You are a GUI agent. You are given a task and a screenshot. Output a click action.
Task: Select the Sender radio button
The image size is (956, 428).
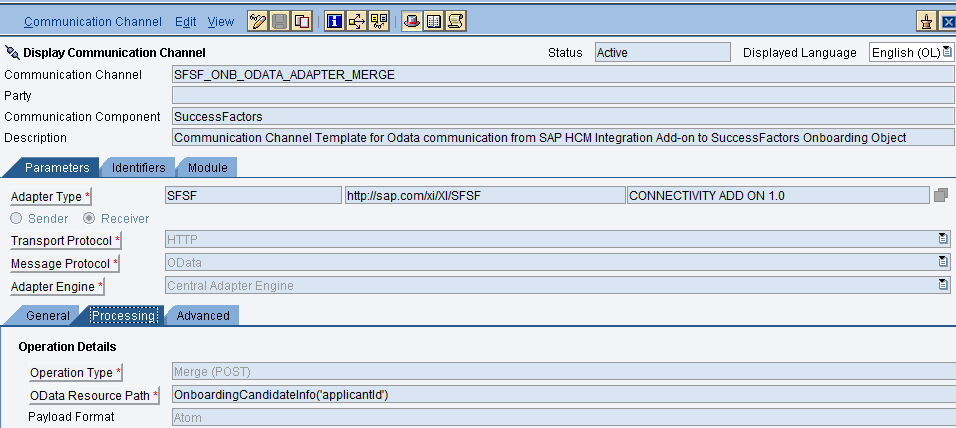click(16, 218)
